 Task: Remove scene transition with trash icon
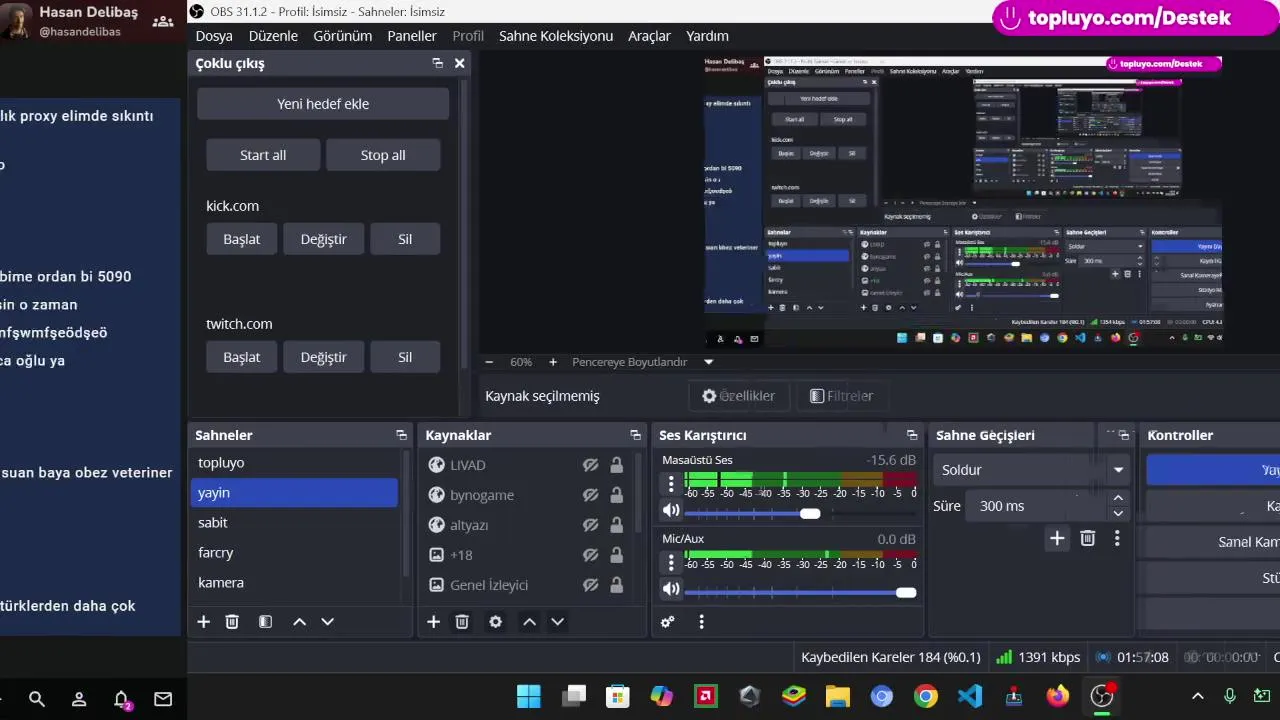click(x=1088, y=539)
